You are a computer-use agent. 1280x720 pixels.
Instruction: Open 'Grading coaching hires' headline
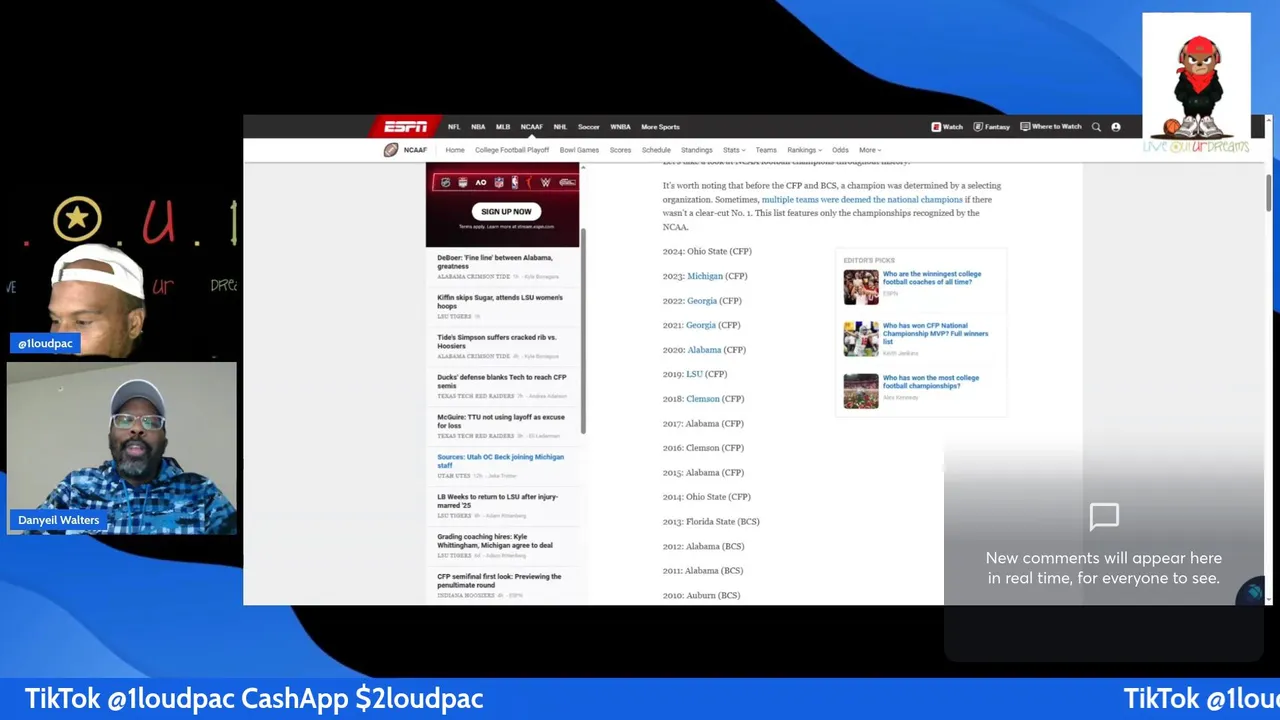[x=495, y=541]
